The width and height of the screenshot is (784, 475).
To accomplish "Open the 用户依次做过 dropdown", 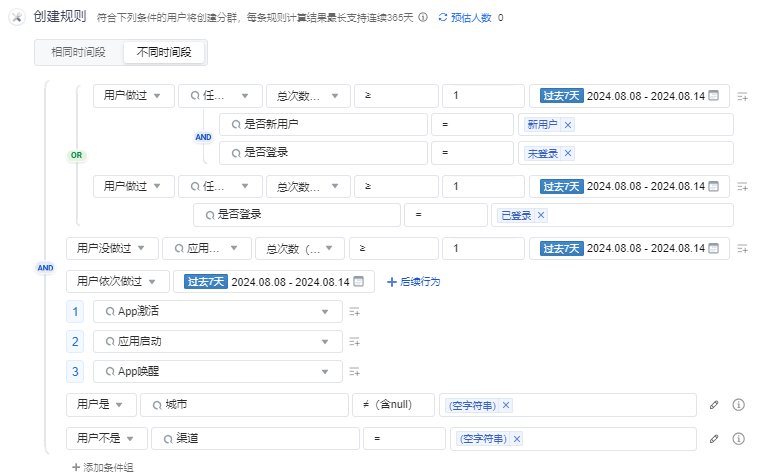I will (x=118, y=282).
